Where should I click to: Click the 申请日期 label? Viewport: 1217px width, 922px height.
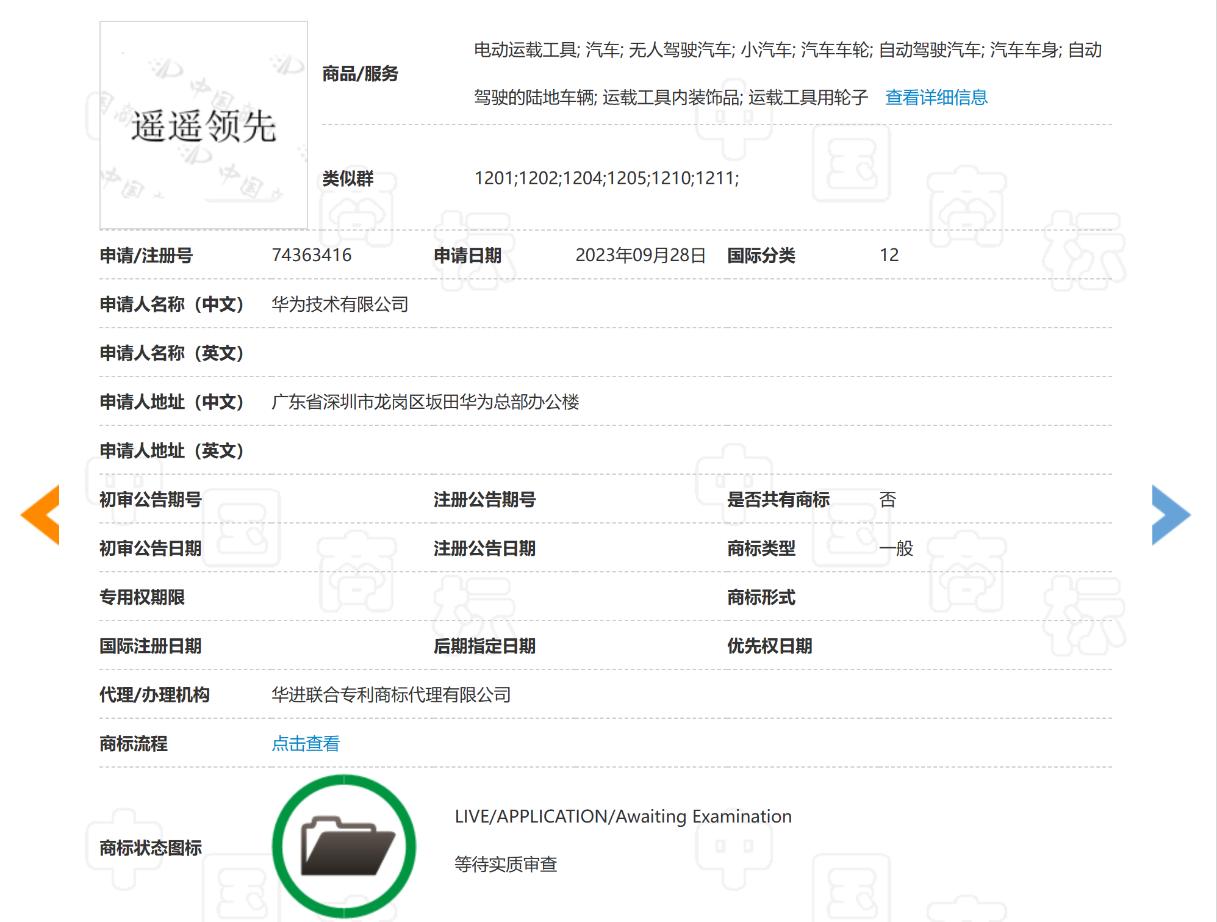[x=468, y=255]
